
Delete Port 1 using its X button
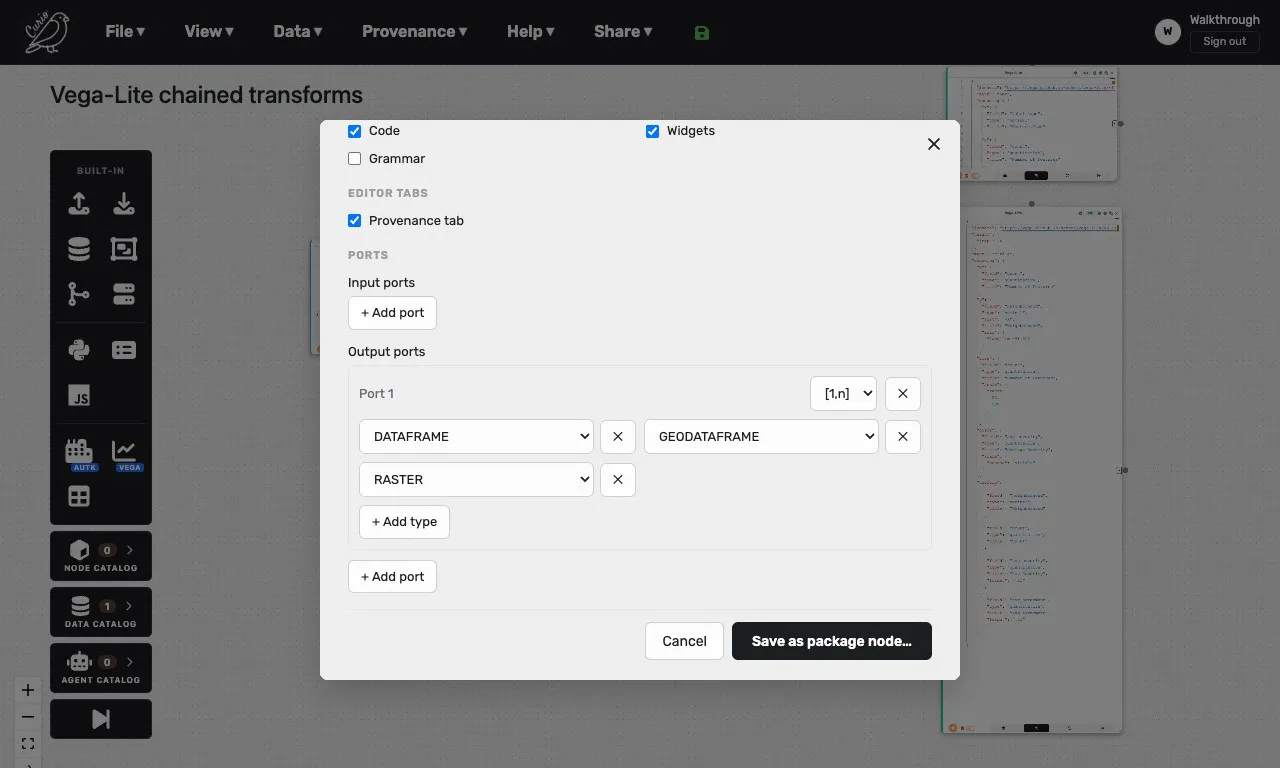point(903,394)
